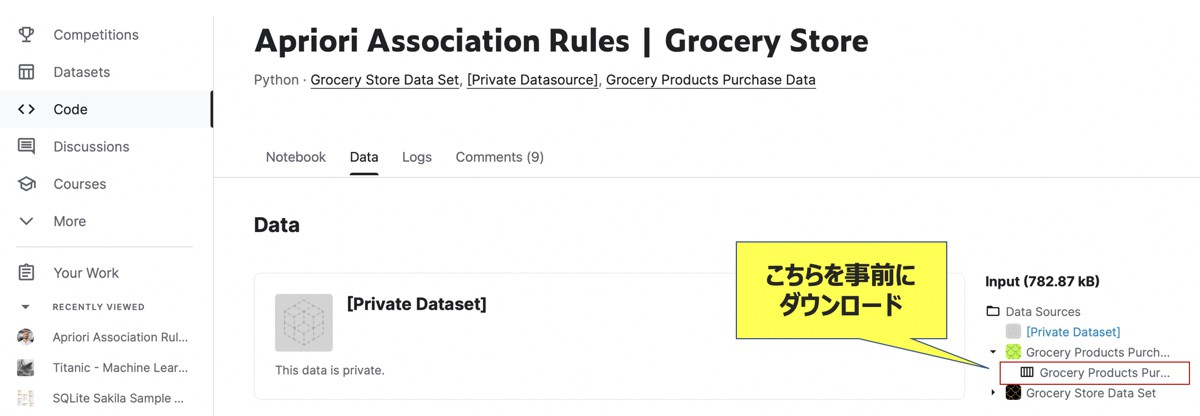Click the Courses graduation cap icon
This screenshot has width=1200, height=416.
[27, 184]
